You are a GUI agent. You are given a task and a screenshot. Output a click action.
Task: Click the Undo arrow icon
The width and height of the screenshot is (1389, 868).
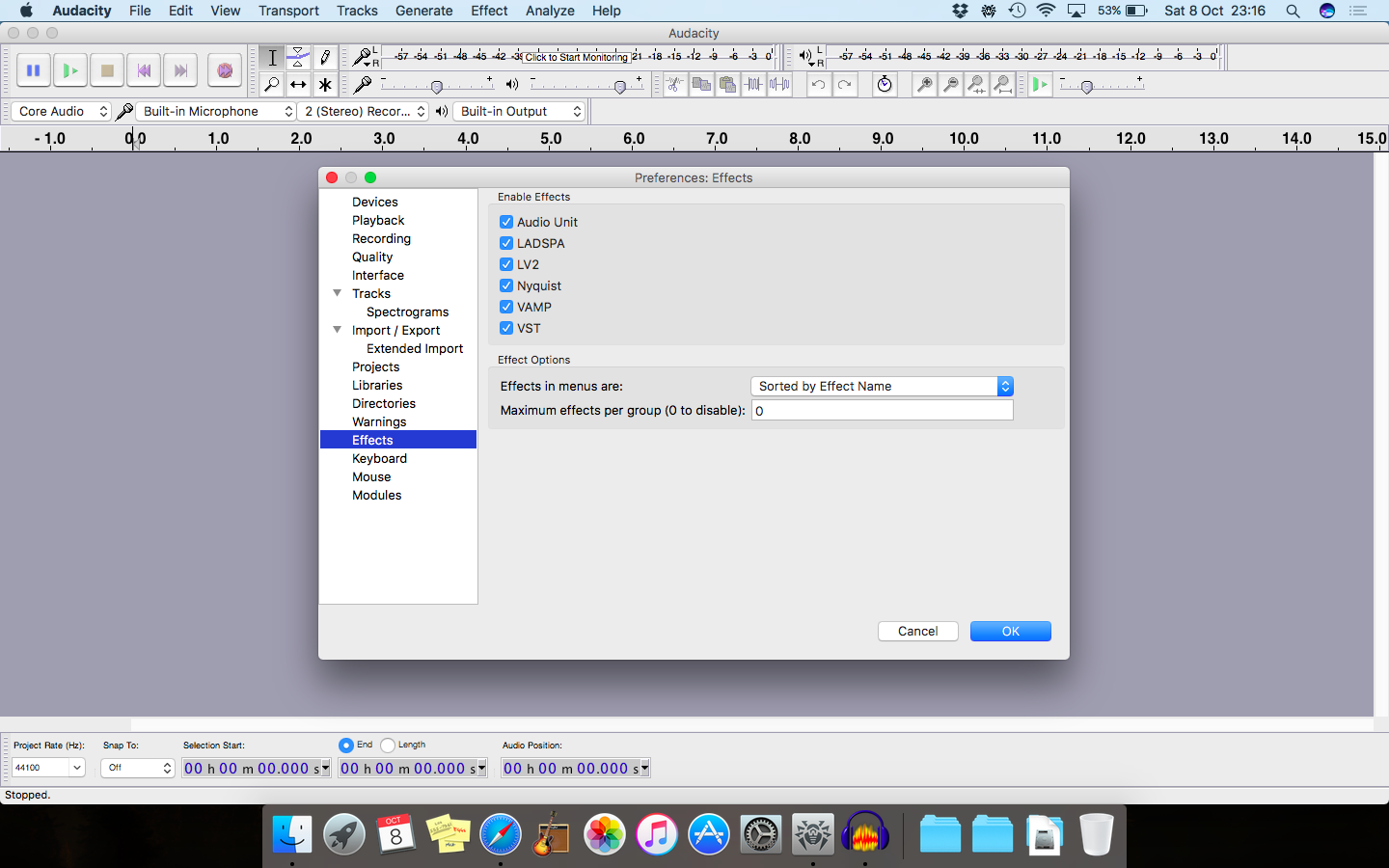pyautogui.click(x=818, y=85)
